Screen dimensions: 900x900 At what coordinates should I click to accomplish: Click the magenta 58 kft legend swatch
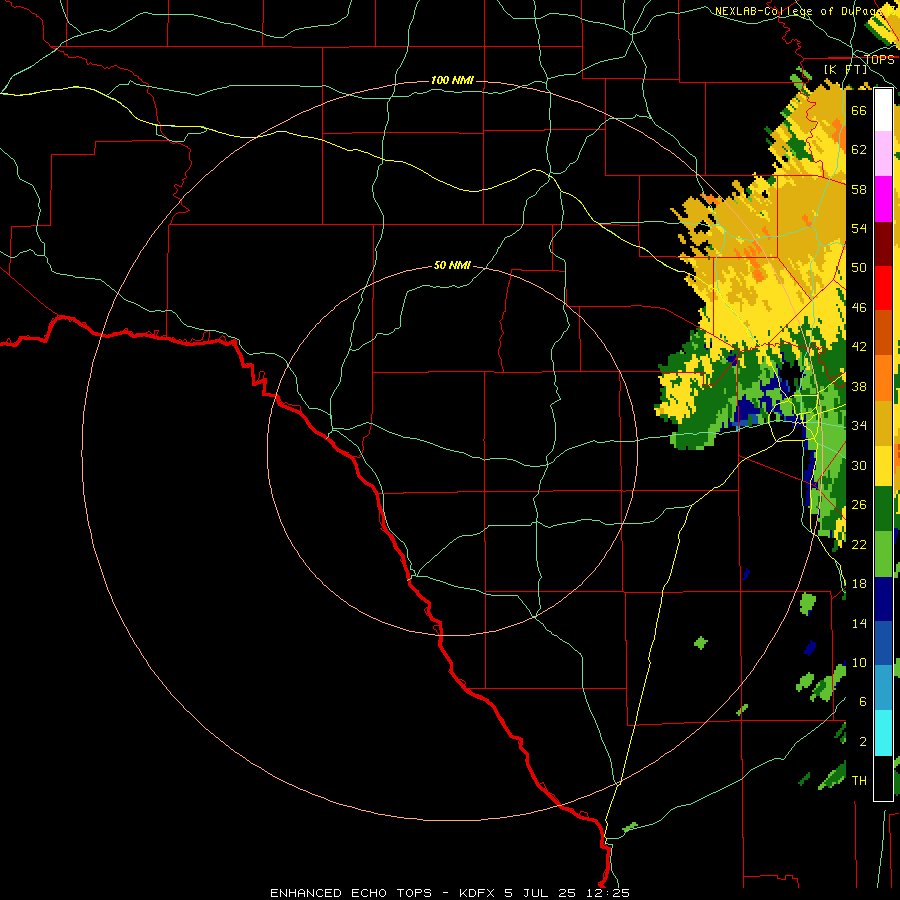pos(883,199)
